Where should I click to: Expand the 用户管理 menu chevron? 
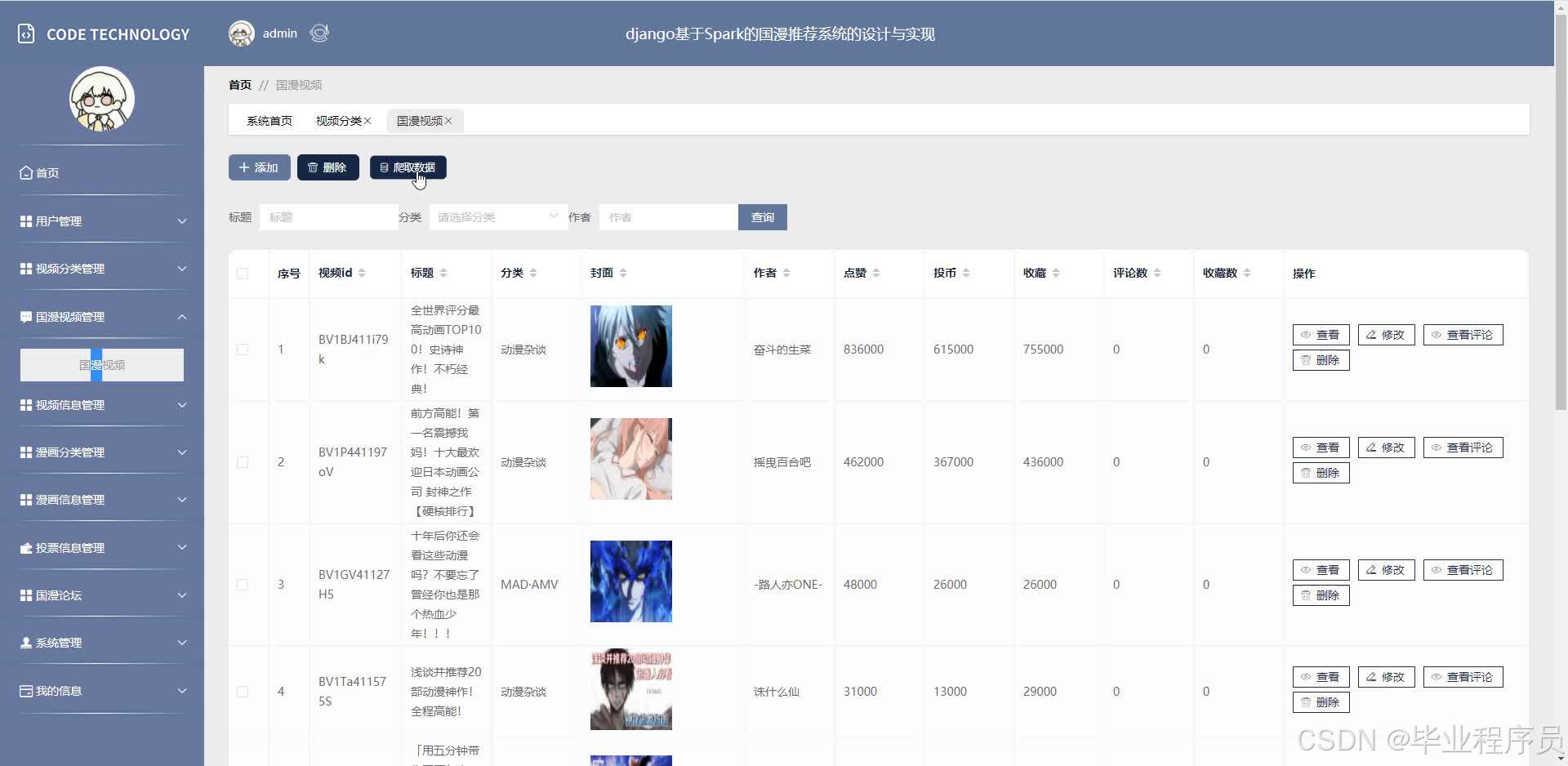(182, 221)
